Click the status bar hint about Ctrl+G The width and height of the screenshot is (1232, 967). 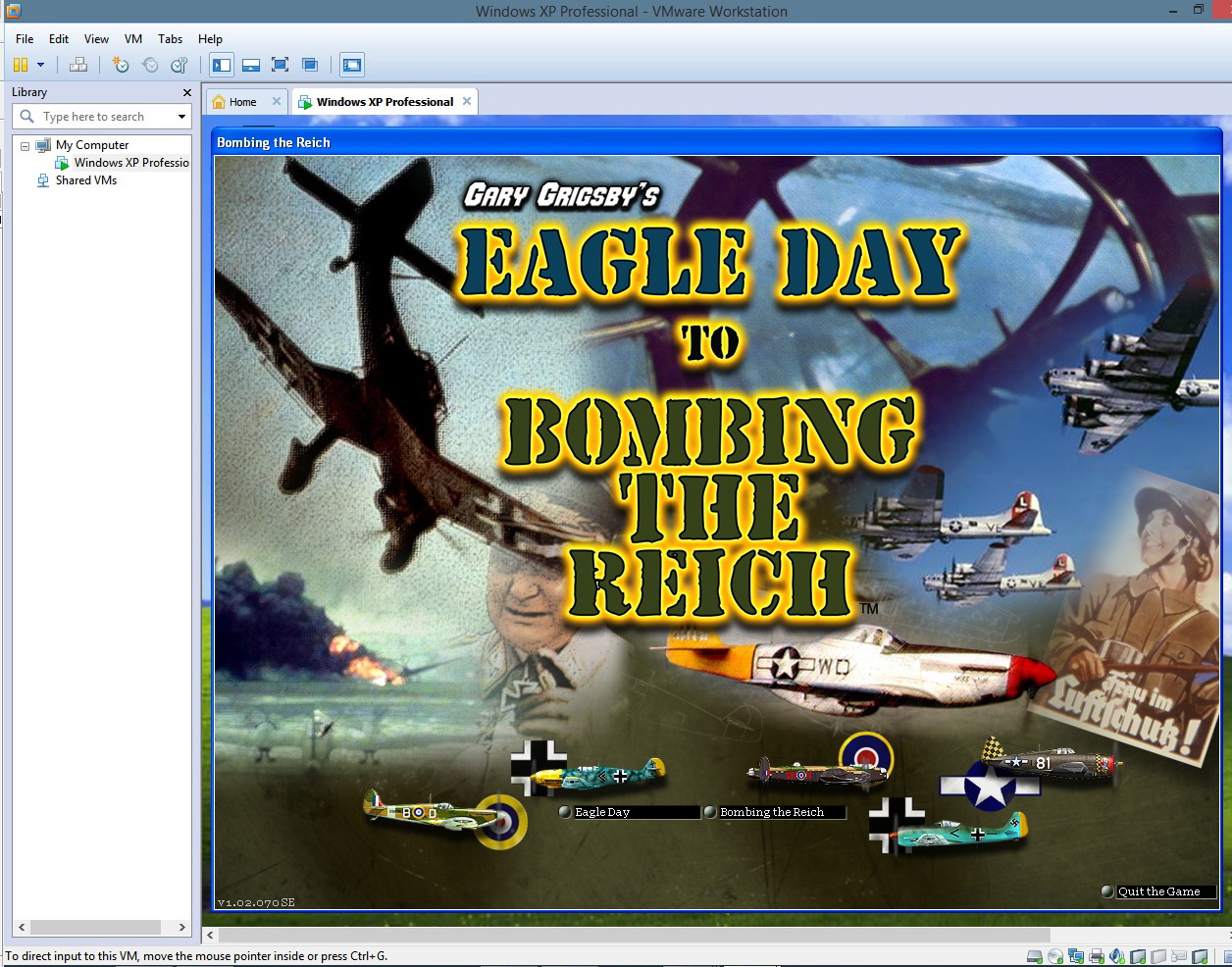pos(196,956)
